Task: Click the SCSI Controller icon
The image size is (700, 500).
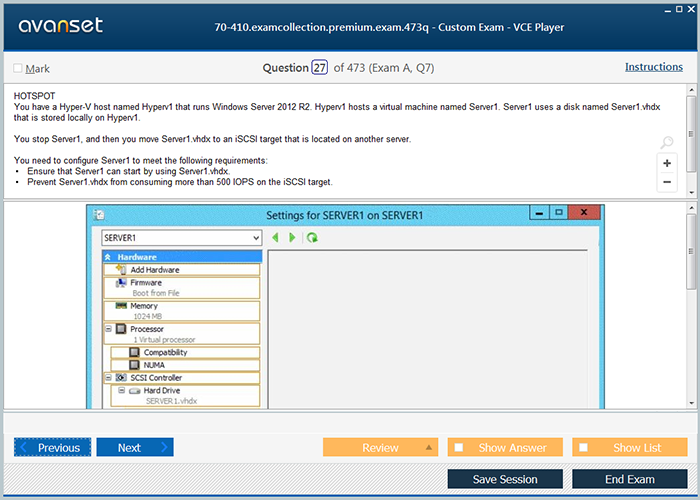Action: 121,378
